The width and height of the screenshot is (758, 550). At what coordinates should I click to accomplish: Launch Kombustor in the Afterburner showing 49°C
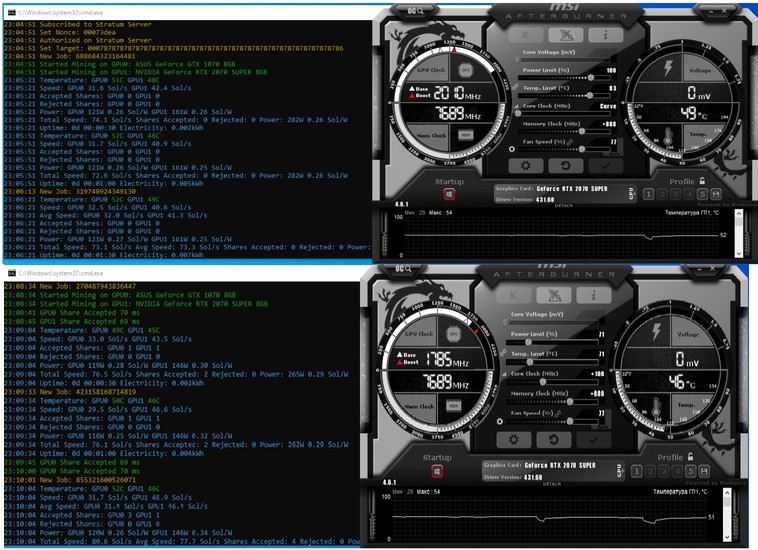click(x=525, y=35)
